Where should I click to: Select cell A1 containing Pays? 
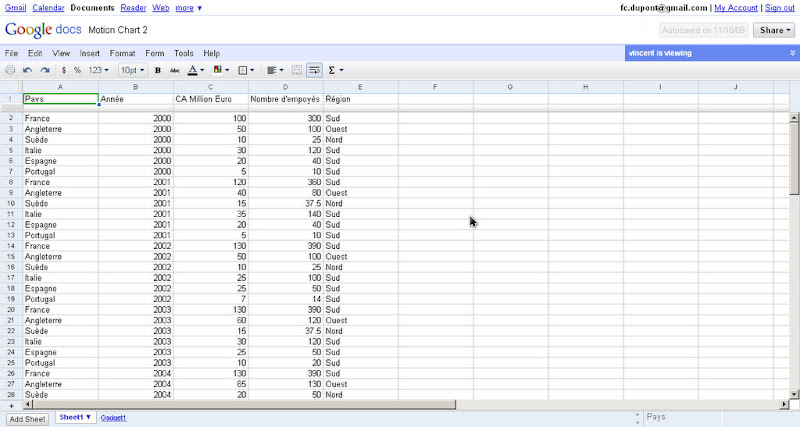pos(60,99)
